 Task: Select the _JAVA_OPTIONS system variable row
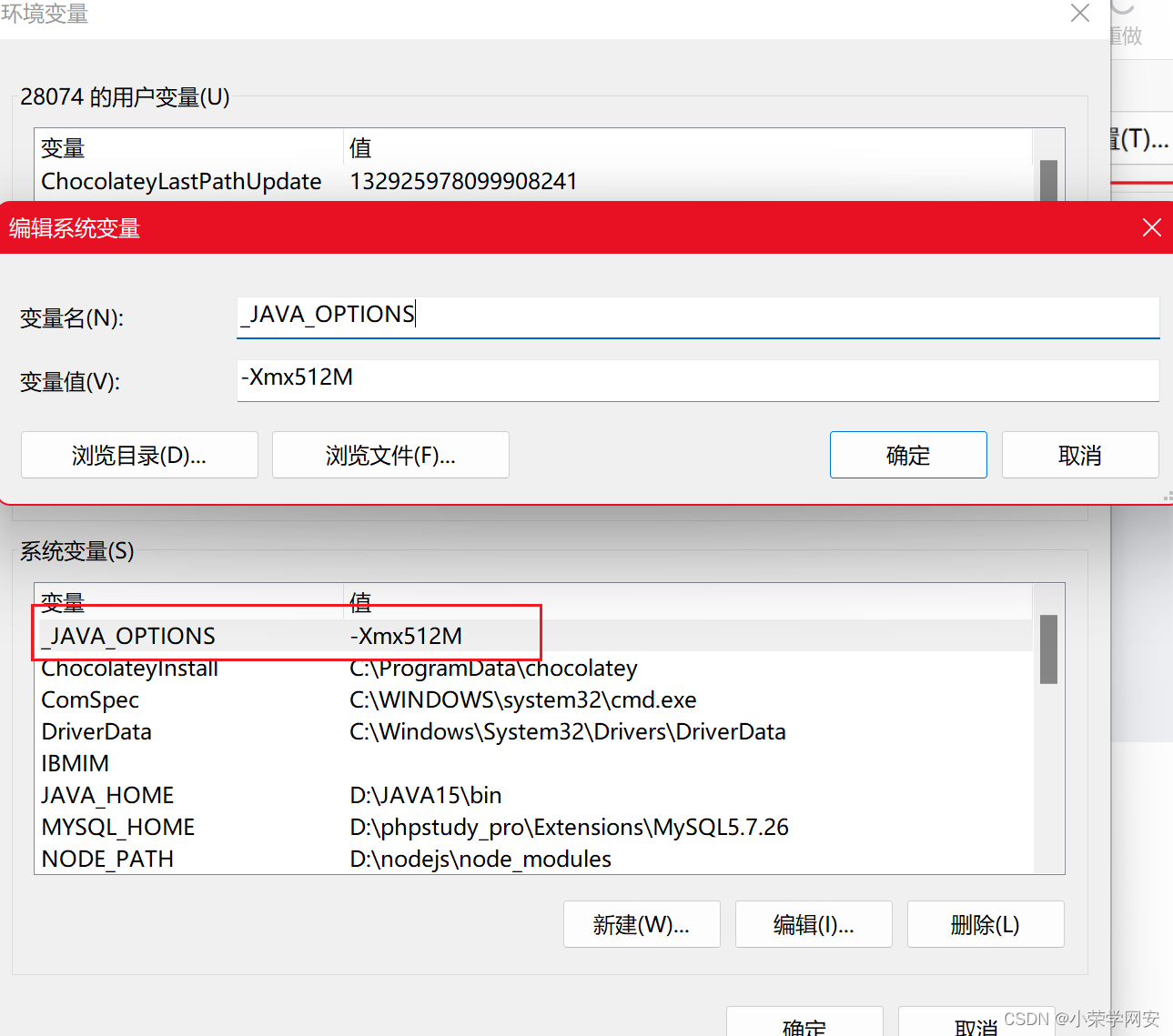coord(533,636)
